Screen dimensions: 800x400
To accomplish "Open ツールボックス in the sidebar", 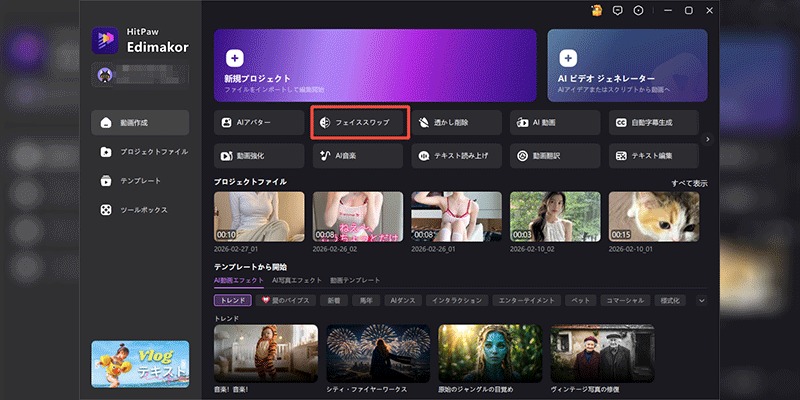I will [140, 210].
